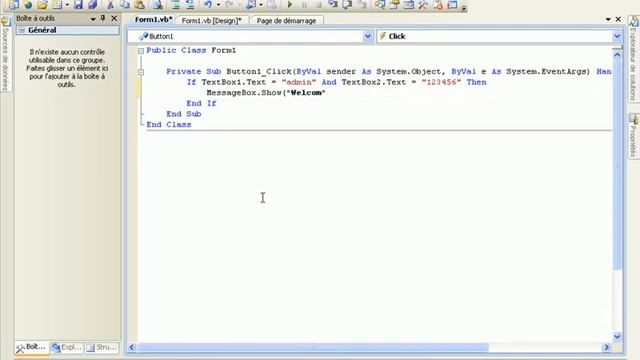Click the Open File folder icon

point(42,4)
